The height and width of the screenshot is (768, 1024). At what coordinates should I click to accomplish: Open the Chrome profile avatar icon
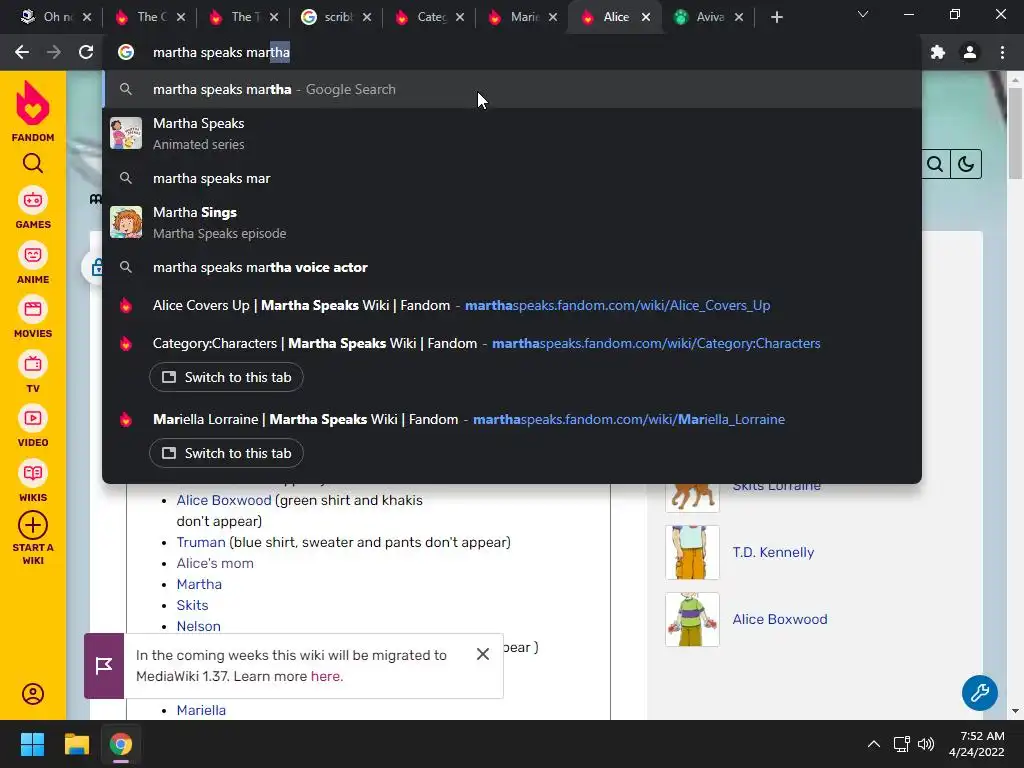tap(970, 52)
